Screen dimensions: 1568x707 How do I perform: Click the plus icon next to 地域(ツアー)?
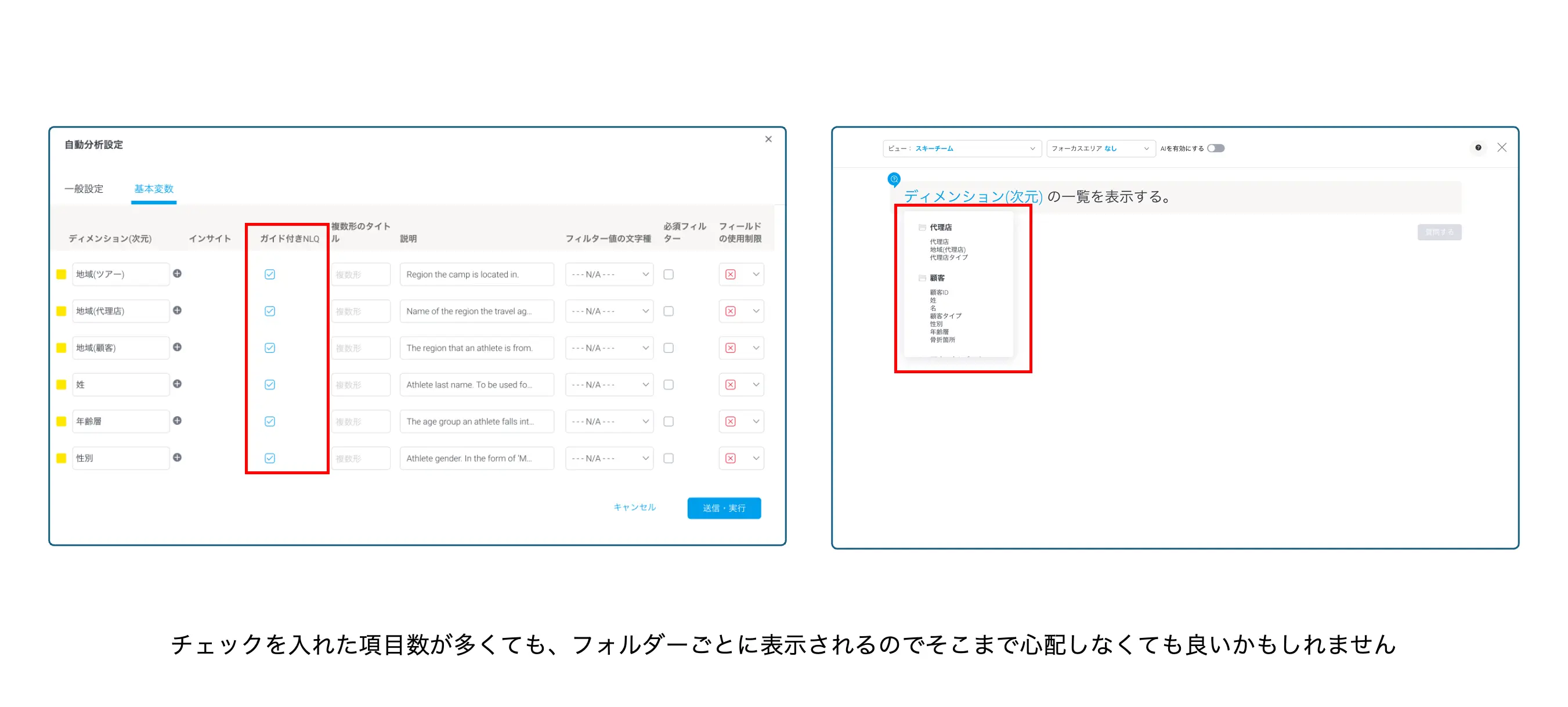tap(177, 274)
